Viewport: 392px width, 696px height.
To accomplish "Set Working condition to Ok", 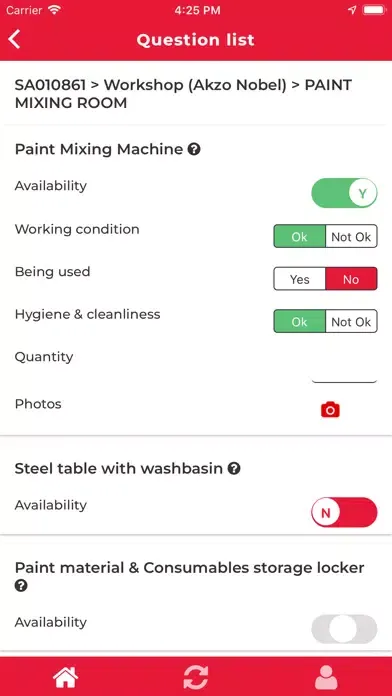I will pyautogui.click(x=299, y=237).
